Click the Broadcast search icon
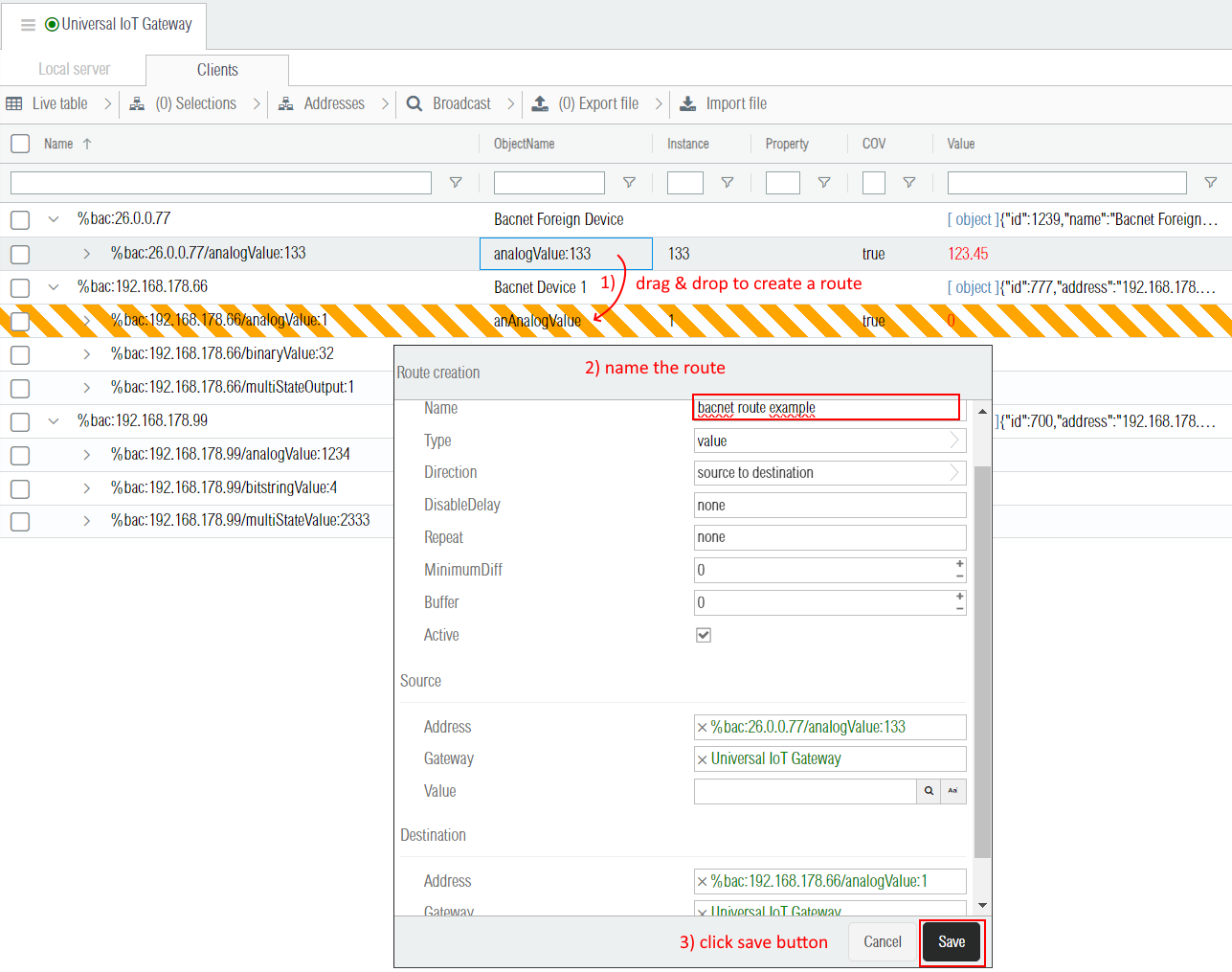Screen dimensions: 1232x972 (414, 103)
